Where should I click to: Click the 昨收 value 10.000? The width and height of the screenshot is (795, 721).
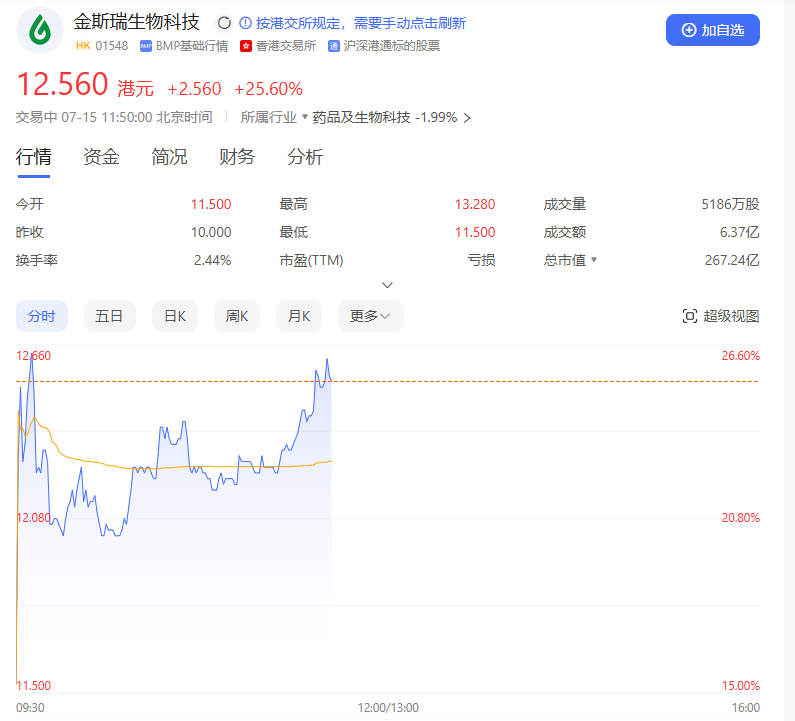211,232
